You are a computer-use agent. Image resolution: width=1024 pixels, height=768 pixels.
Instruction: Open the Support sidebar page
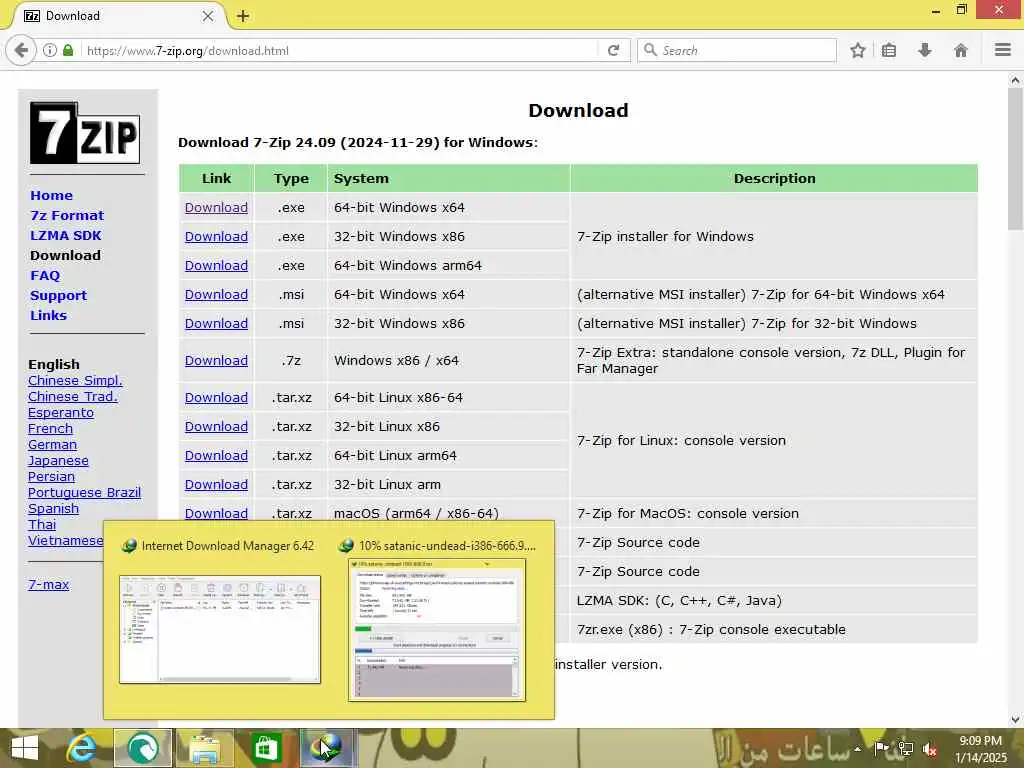pyautogui.click(x=59, y=295)
